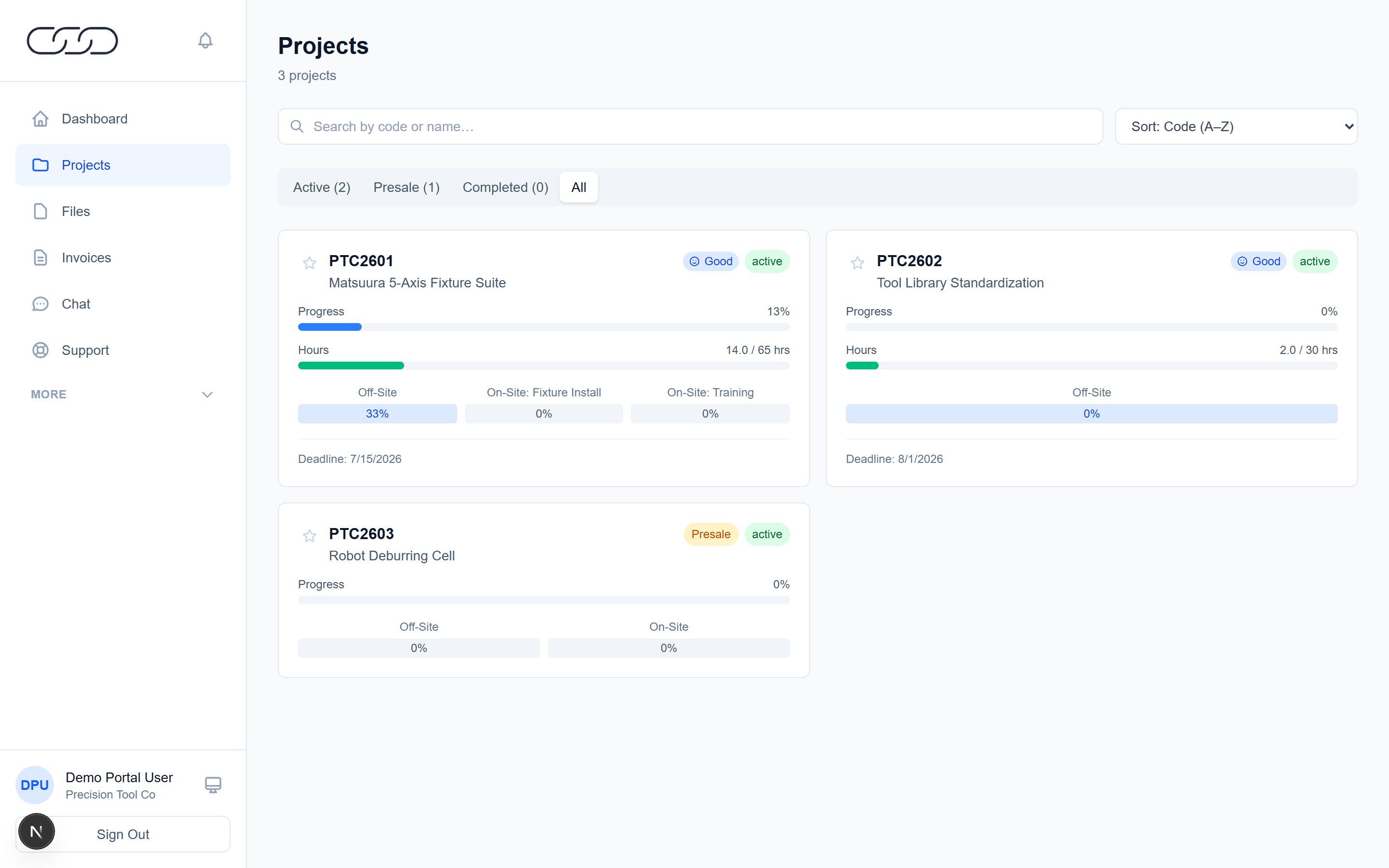Open the notifications bell
Viewport: 1389px width, 868px height.
pos(205,41)
